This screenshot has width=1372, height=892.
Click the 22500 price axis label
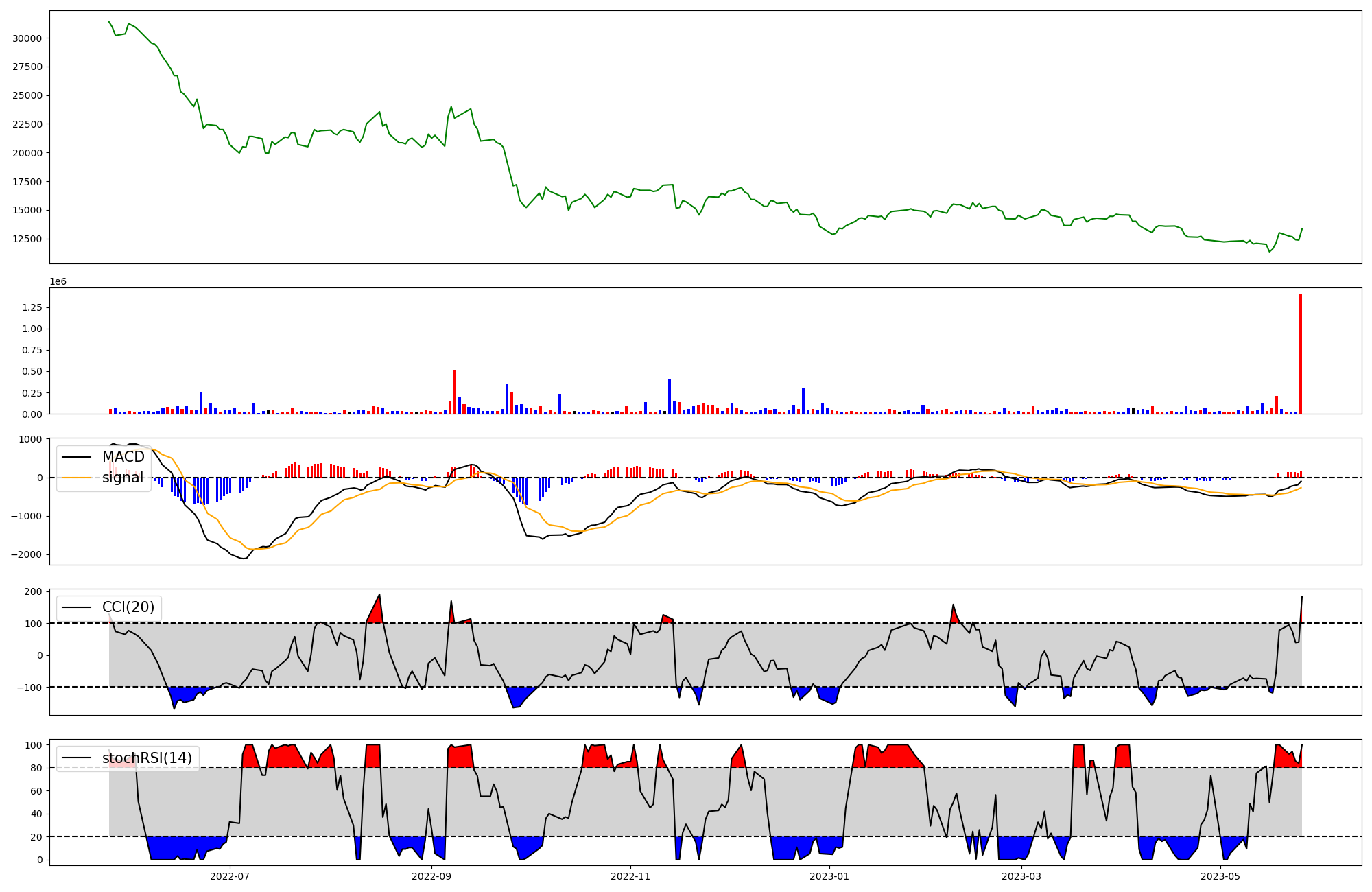pos(27,125)
